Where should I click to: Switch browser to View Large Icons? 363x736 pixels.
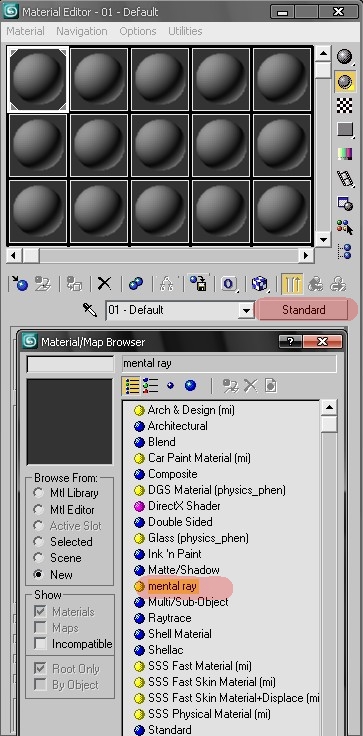click(x=190, y=386)
